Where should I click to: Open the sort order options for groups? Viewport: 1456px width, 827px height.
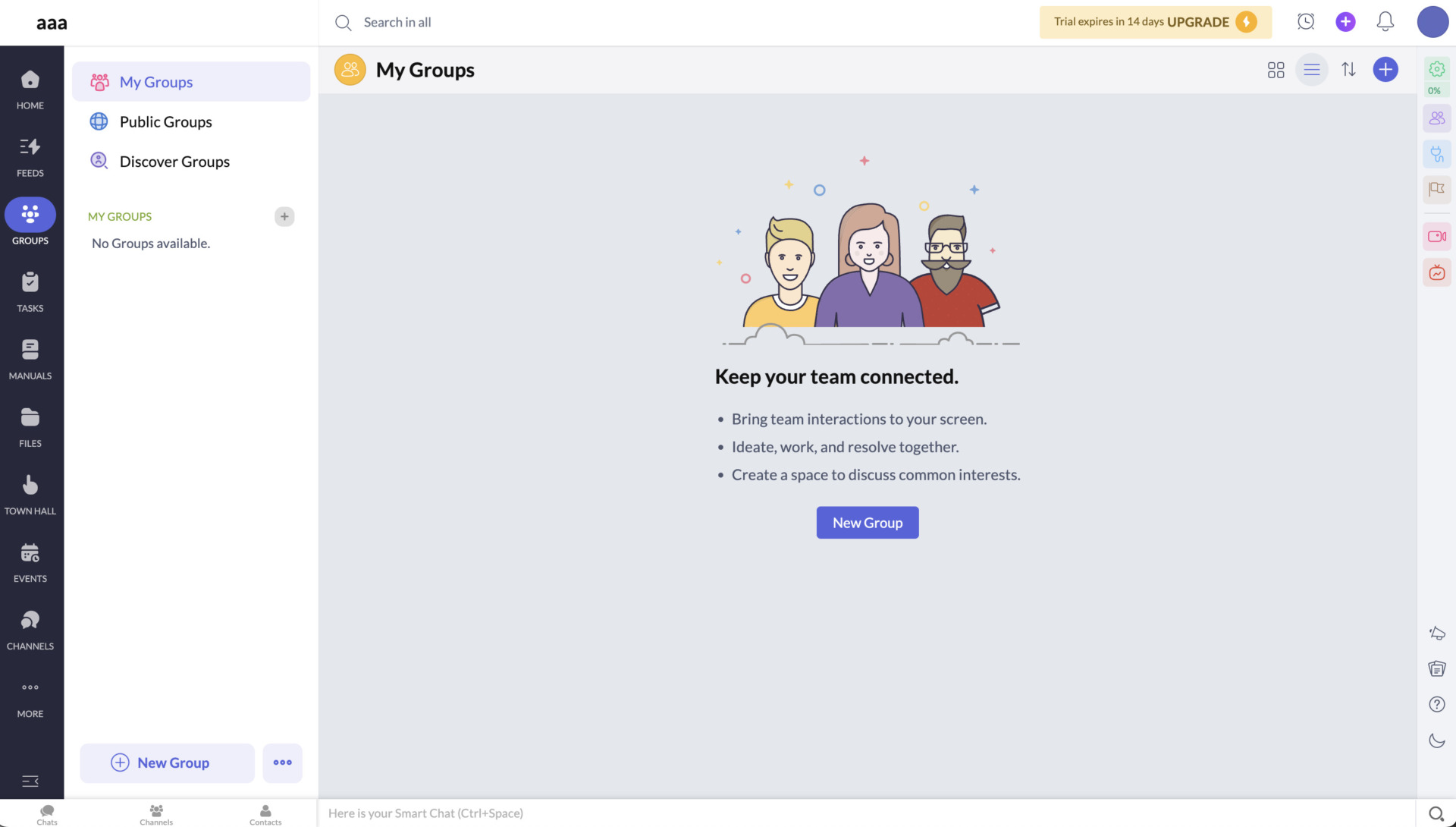point(1350,69)
